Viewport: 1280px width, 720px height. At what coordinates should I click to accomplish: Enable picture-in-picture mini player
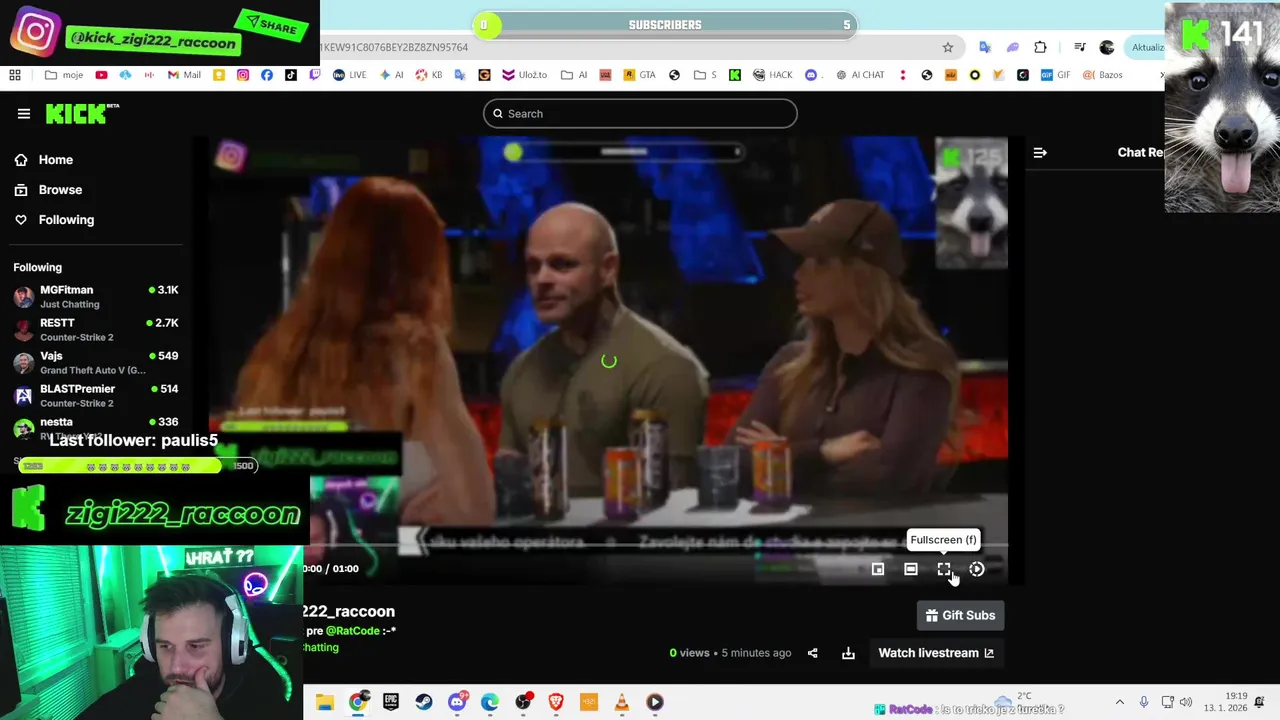[x=878, y=569]
